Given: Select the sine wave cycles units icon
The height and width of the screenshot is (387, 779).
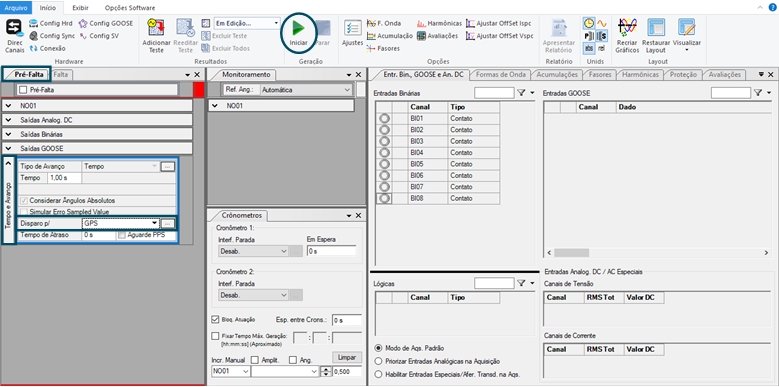Looking at the screenshot, I should [x=602, y=23].
